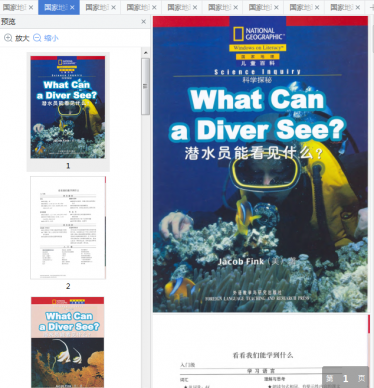Click the thumbnail panel scrollbar handle

pos(146,87)
